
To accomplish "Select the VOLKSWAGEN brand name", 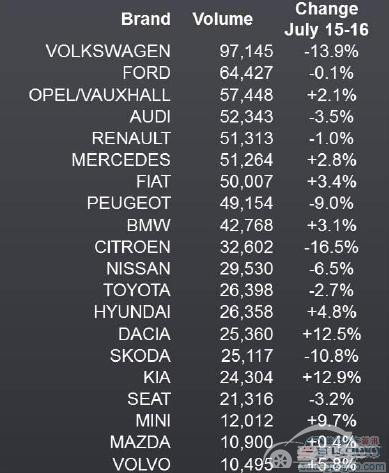I will click(x=108, y=51).
